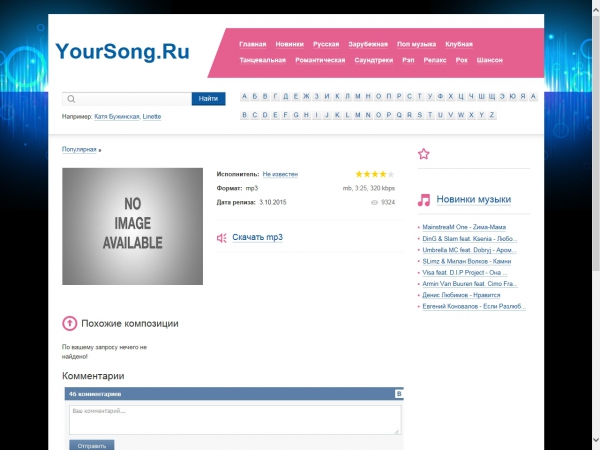Select Cyrillic letter Ш in alphabet index
This screenshot has height=450, width=600.
pos(481,96)
